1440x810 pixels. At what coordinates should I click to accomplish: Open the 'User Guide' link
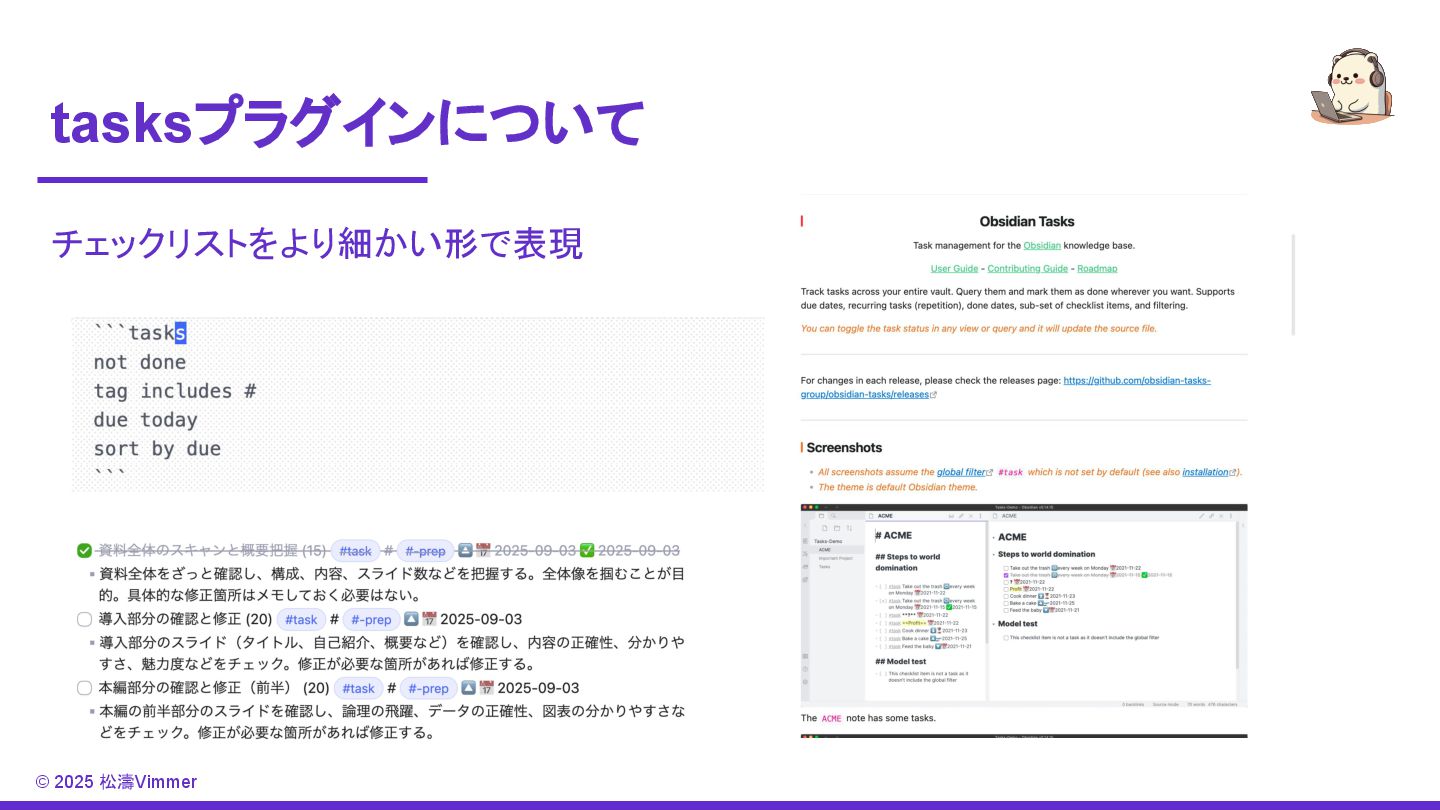click(954, 268)
